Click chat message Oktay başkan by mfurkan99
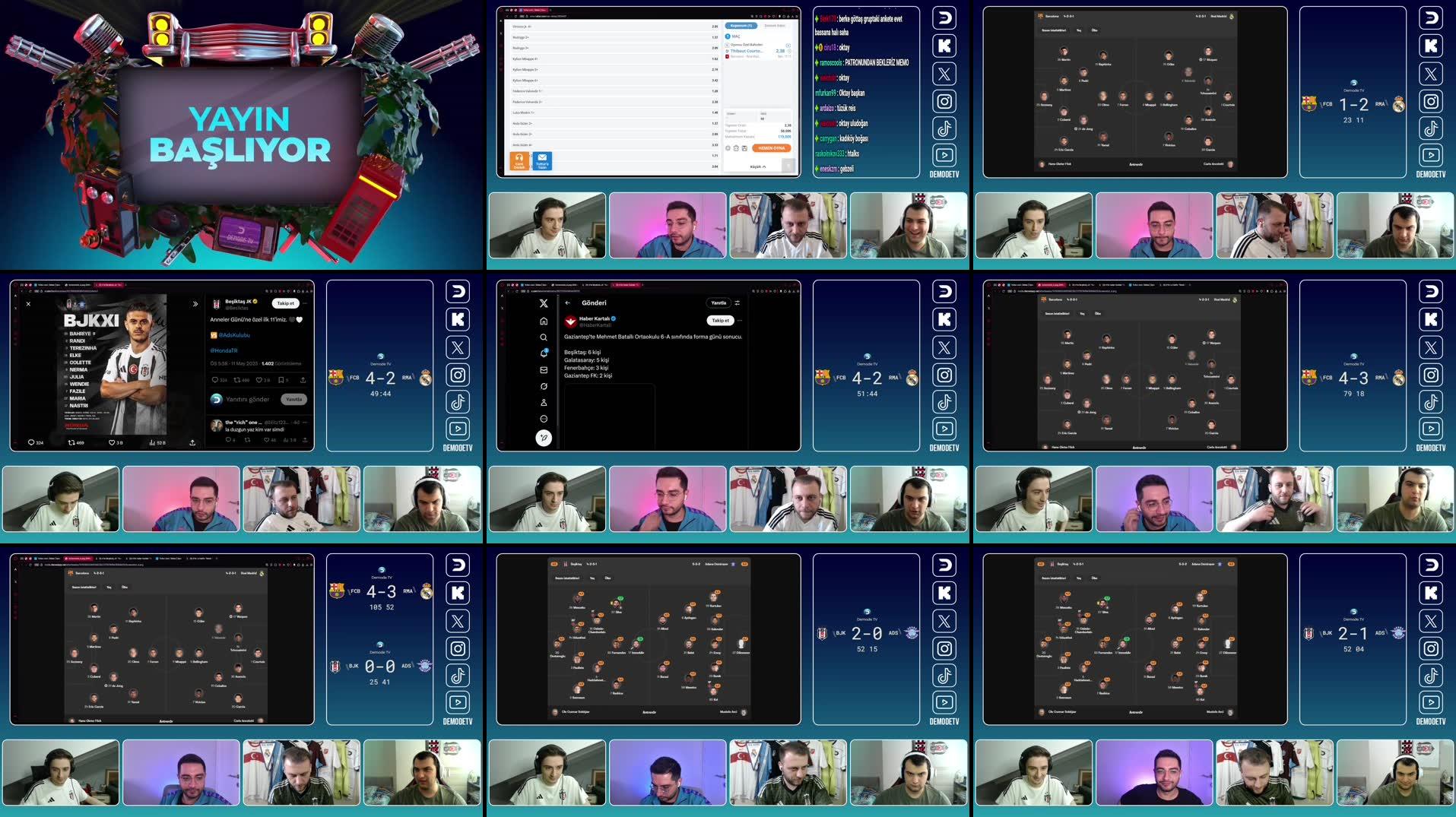 (852, 93)
